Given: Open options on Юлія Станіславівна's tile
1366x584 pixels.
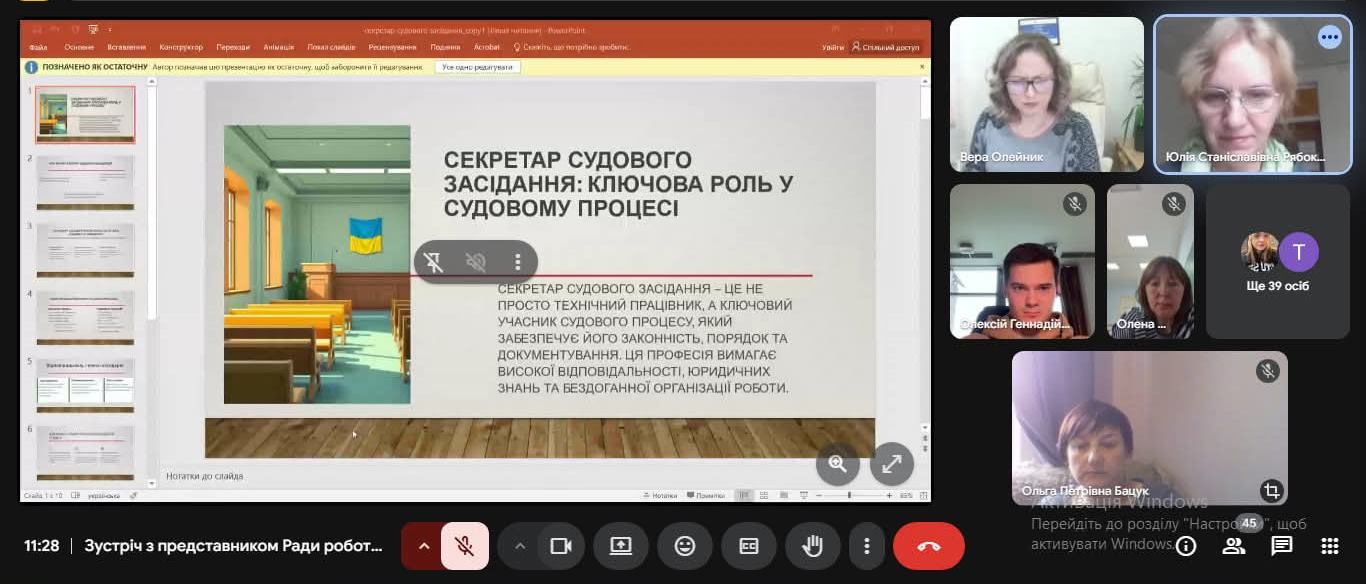Looking at the screenshot, I should coord(1329,38).
